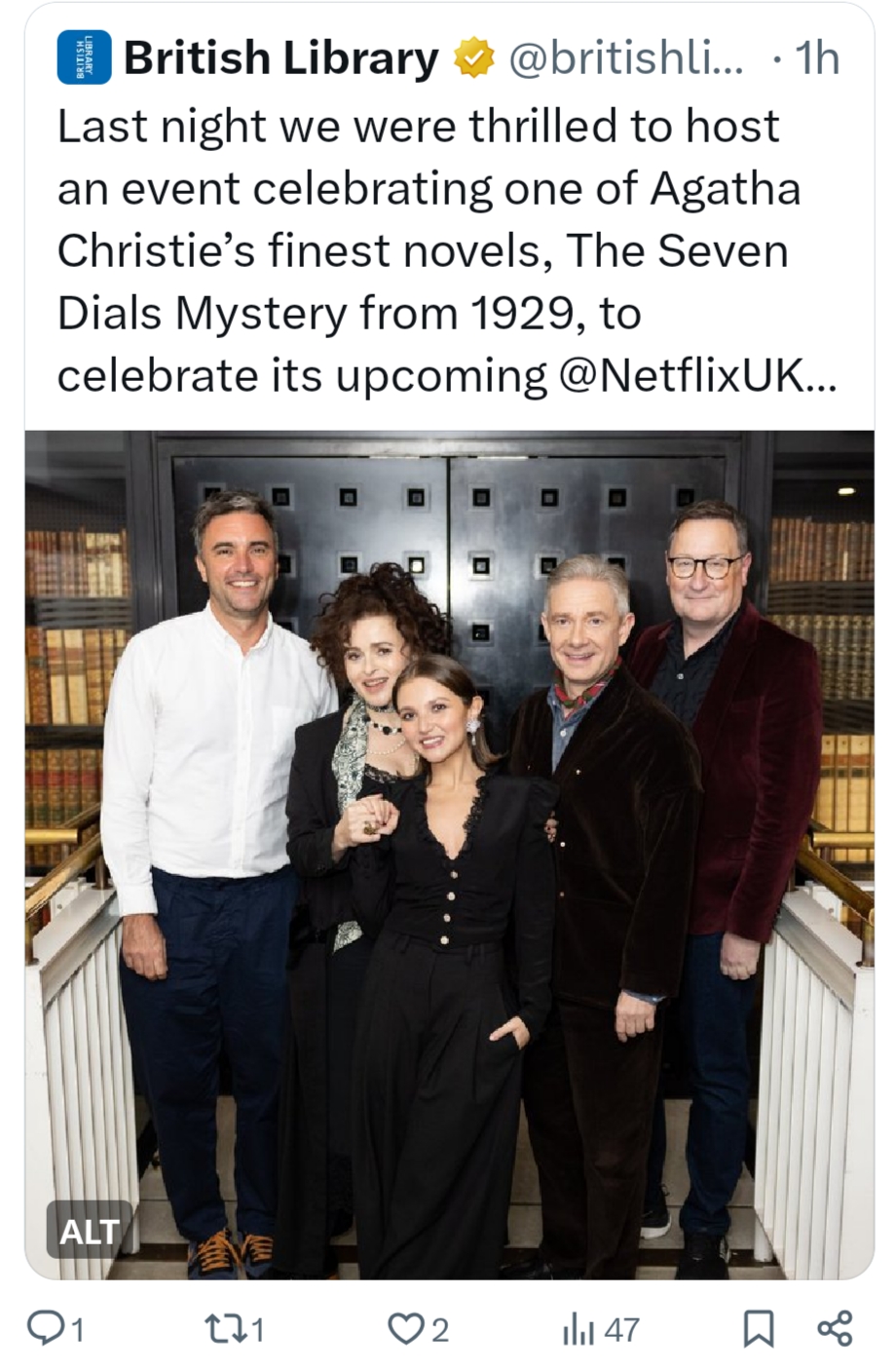Bookmark this British Library post
Image resolution: width=896 pixels, height=1370 pixels.
[759, 1328]
